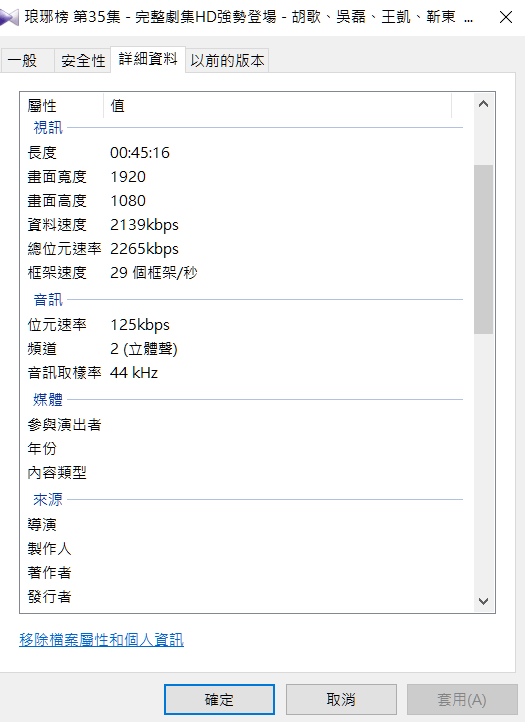The image size is (525, 722).
Task: Click the 音訊取樣率 property label
Action: 64,373
